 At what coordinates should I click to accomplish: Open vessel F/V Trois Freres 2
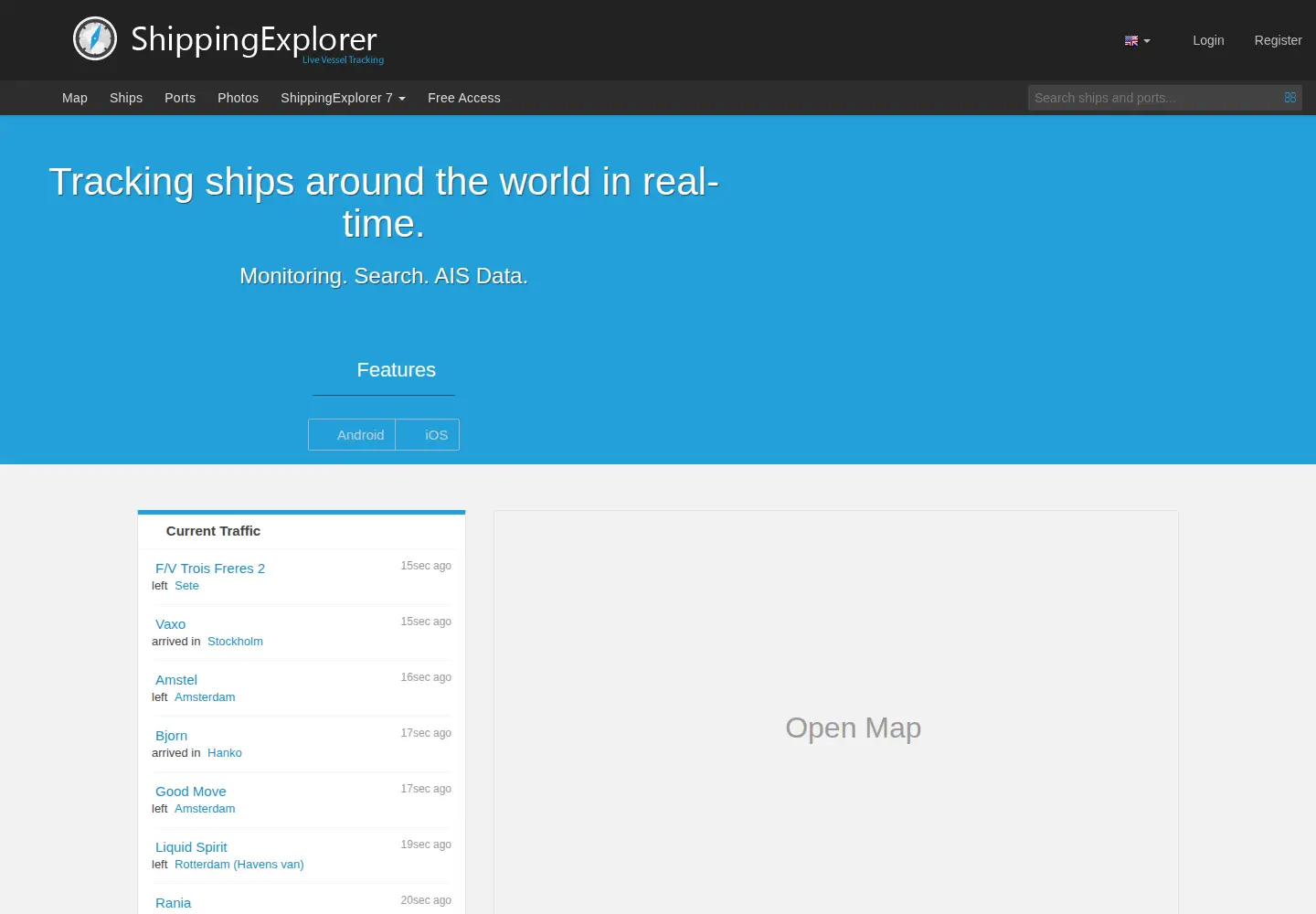[x=210, y=569]
